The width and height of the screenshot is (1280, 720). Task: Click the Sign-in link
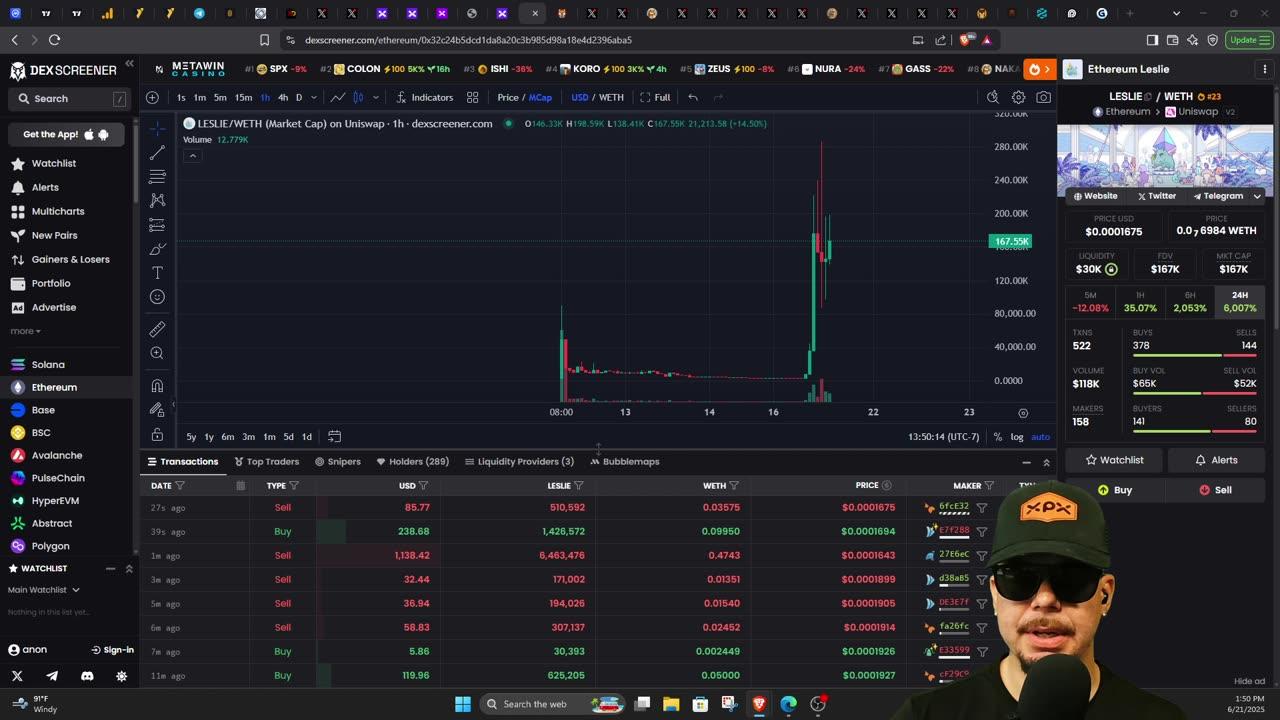(x=112, y=650)
